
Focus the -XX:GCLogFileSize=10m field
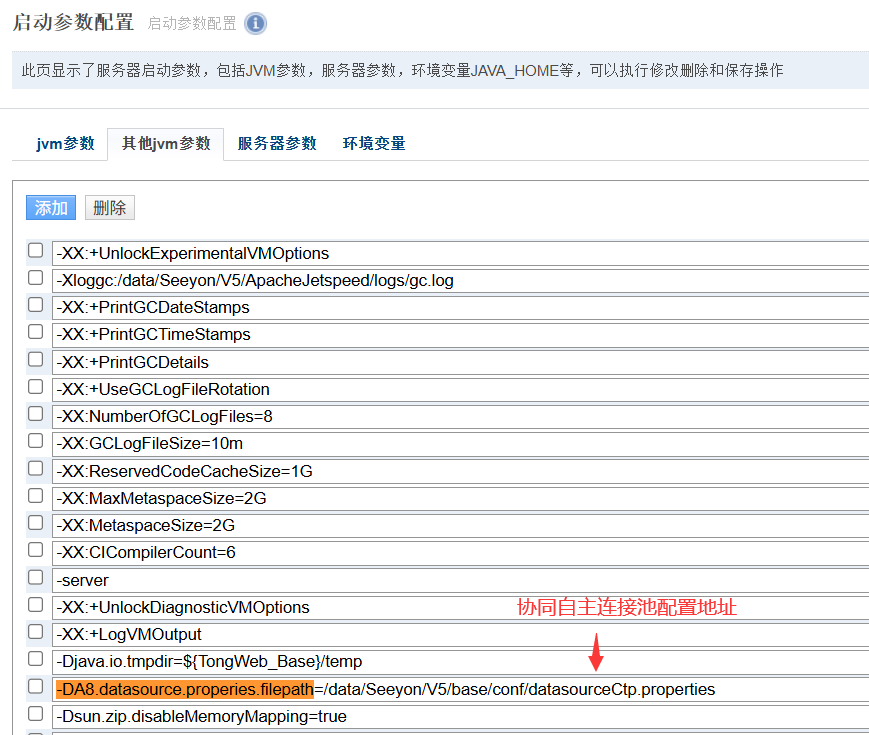point(461,444)
